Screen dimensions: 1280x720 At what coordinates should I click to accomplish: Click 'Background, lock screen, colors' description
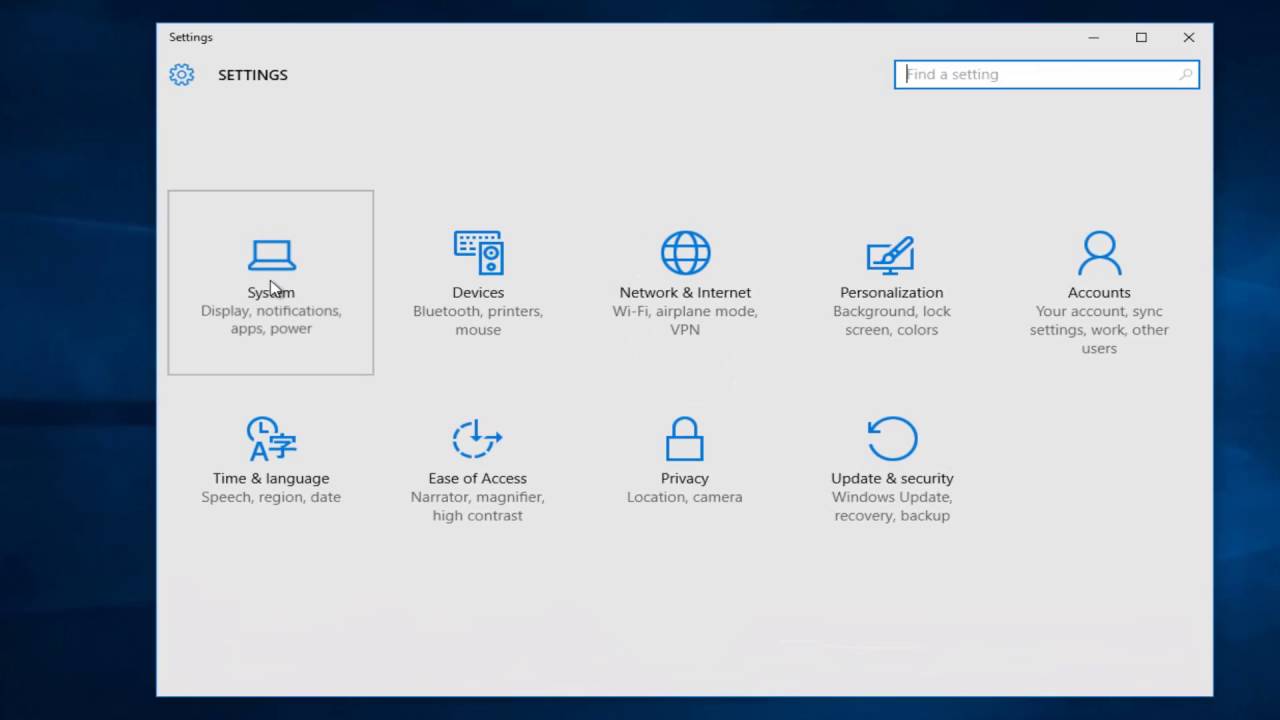pyautogui.click(x=891, y=320)
